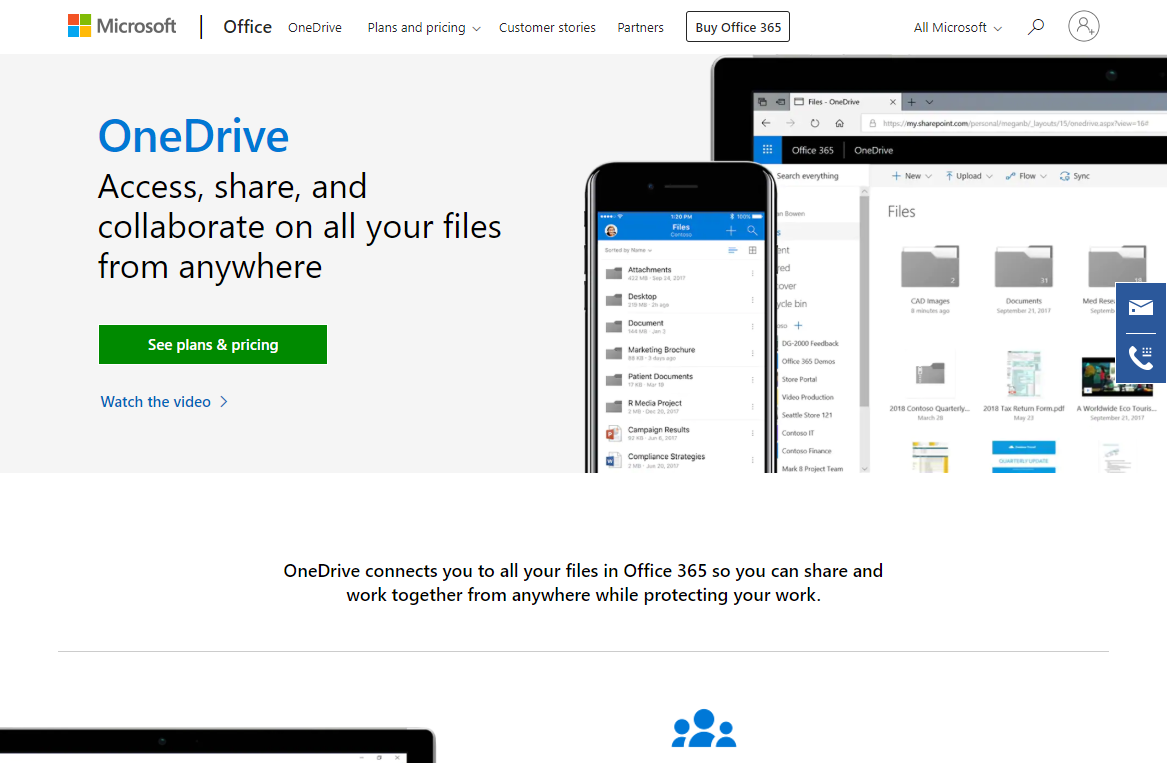The width and height of the screenshot is (1167, 763).
Task: Click See plans & pricing button
Action: click(213, 345)
